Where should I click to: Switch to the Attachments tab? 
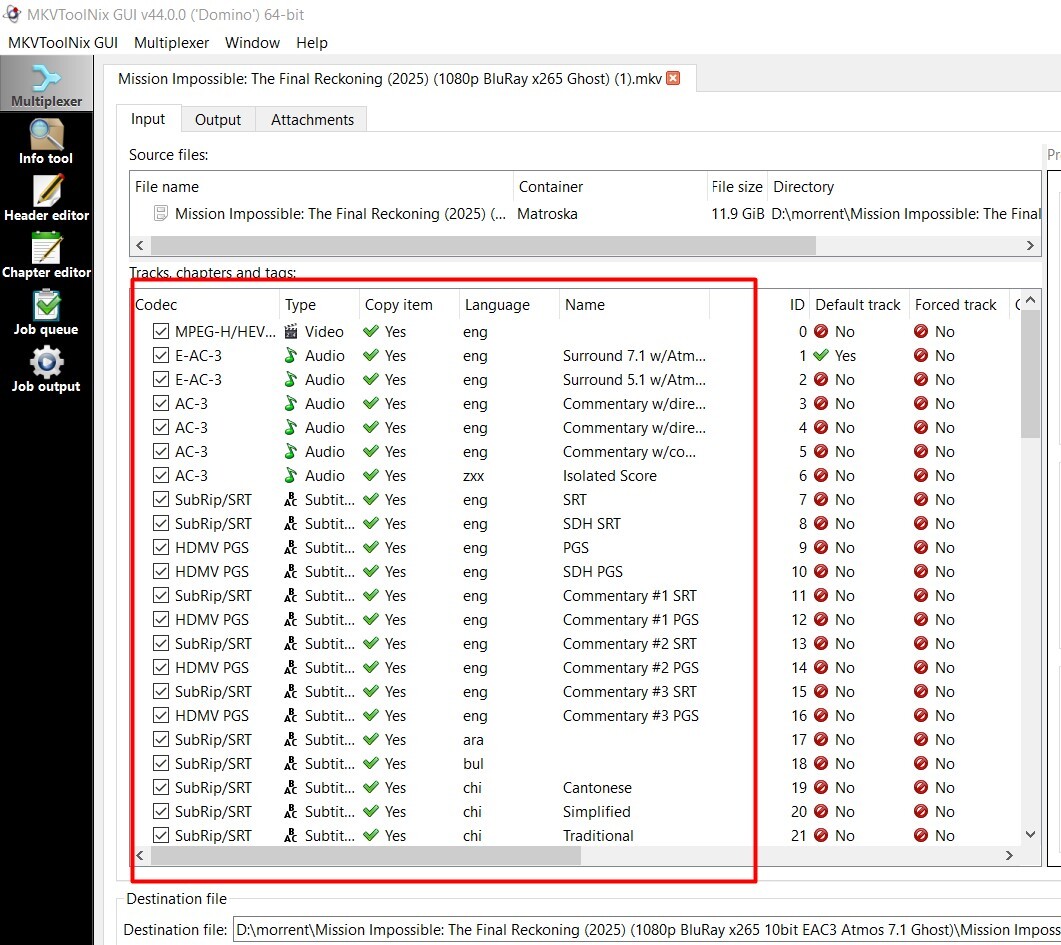point(312,120)
